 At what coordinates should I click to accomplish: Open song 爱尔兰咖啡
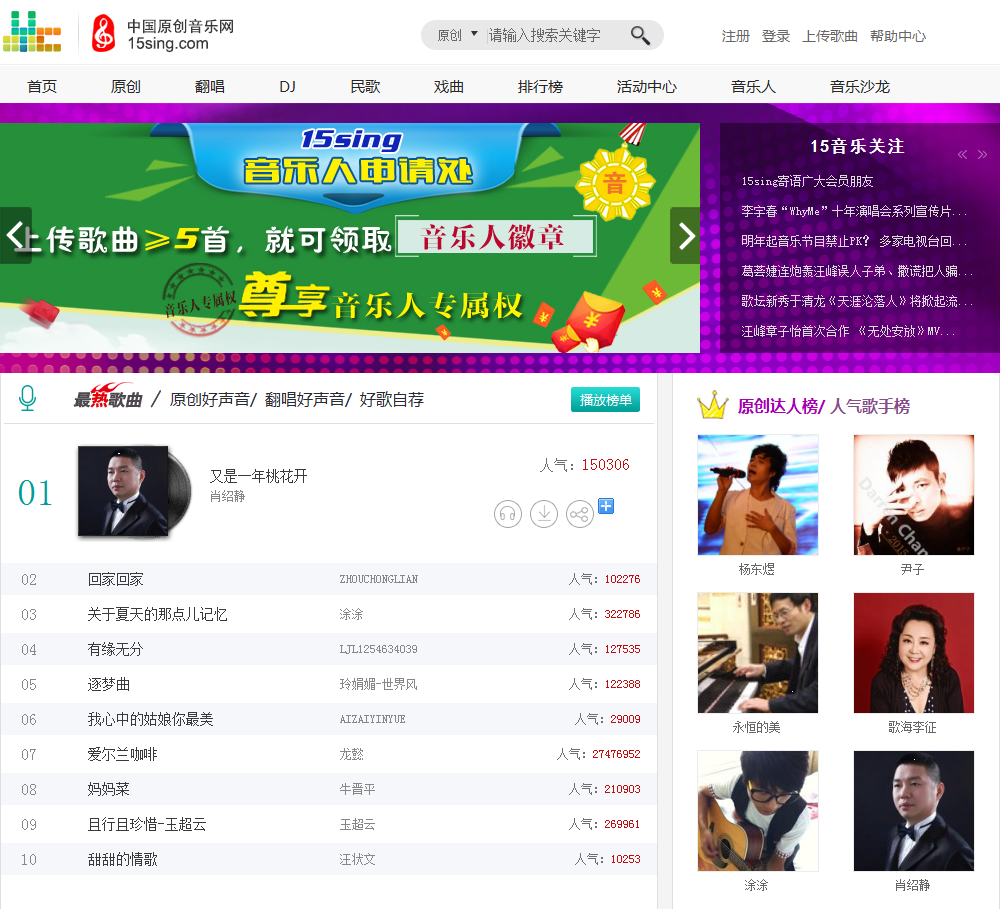[122, 755]
